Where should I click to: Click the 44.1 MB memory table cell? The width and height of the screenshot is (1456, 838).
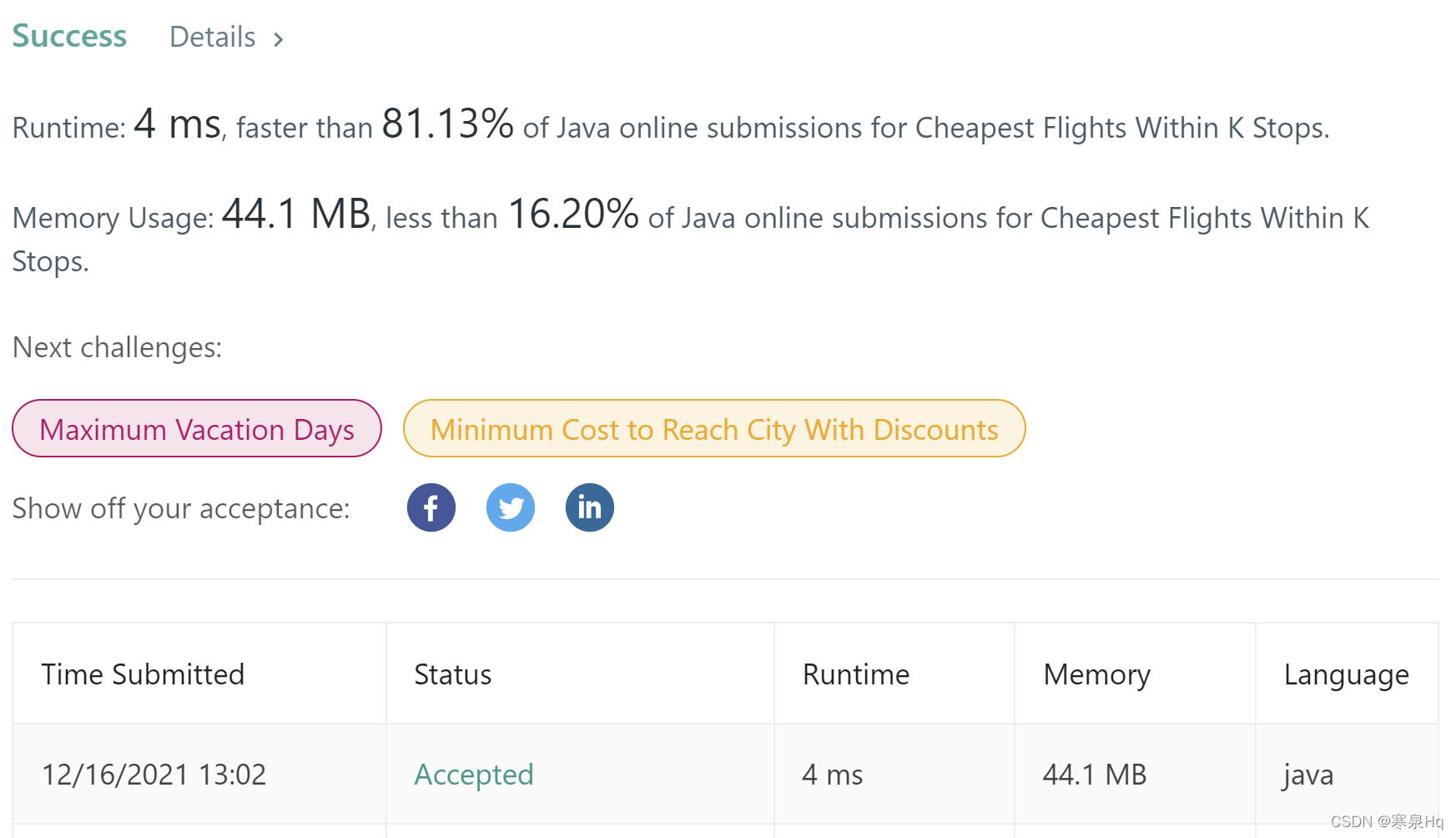(x=1095, y=775)
